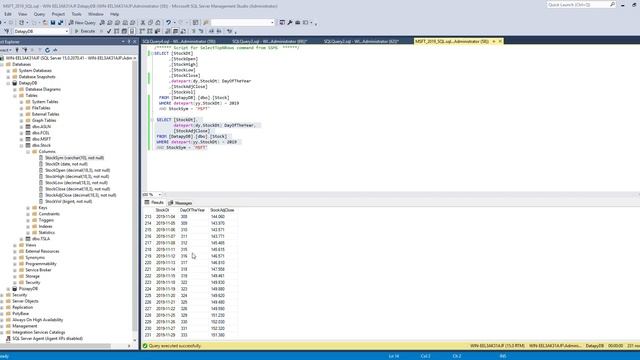The image size is (640, 360).
Task: Expand the dbo.MSFT table node
Action: tap(21, 139)
